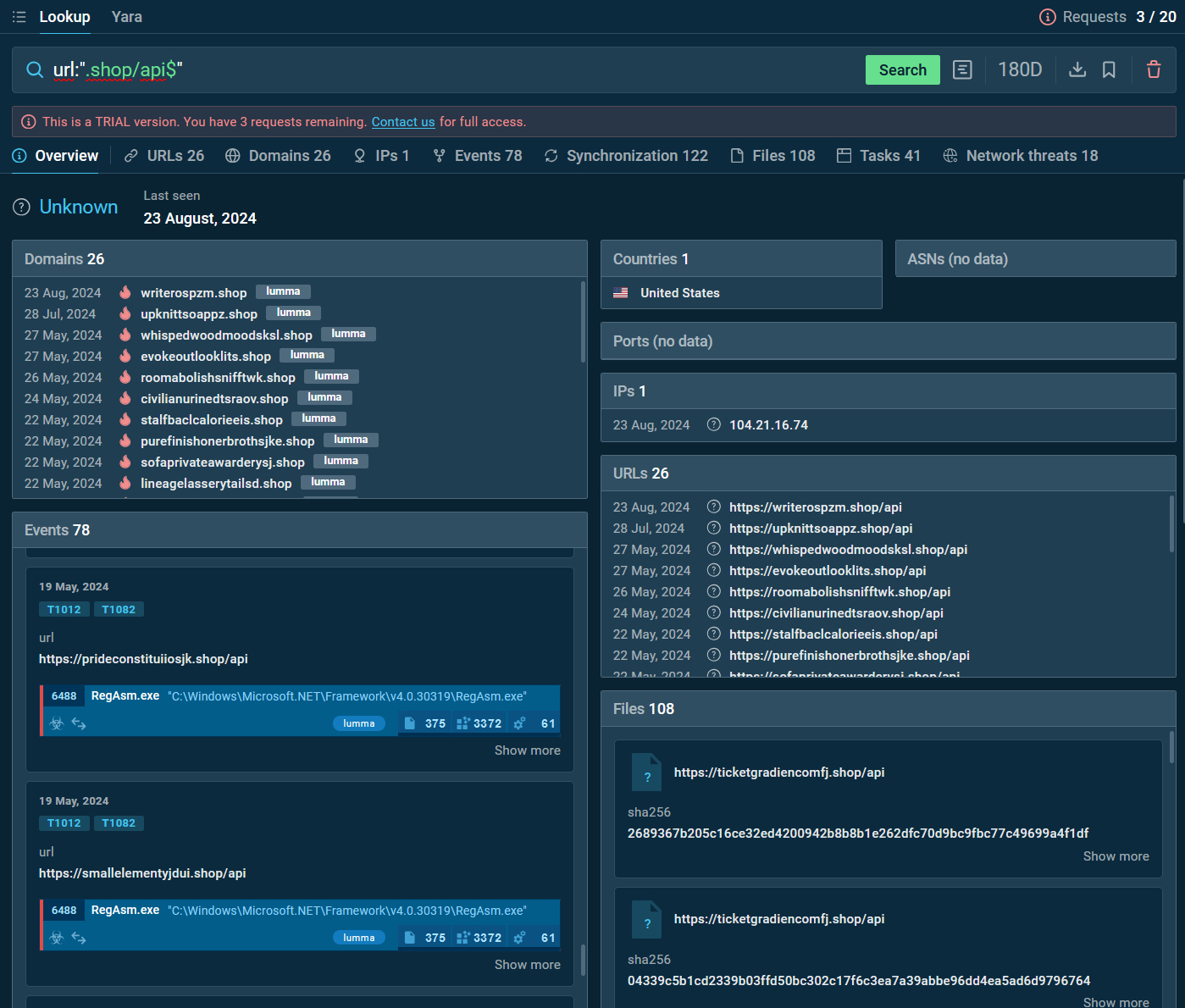This screenshot has width=1185, height=1008.
Task: Click the registry gear icon on RegAsm.exe row
Action: point(518,723)
